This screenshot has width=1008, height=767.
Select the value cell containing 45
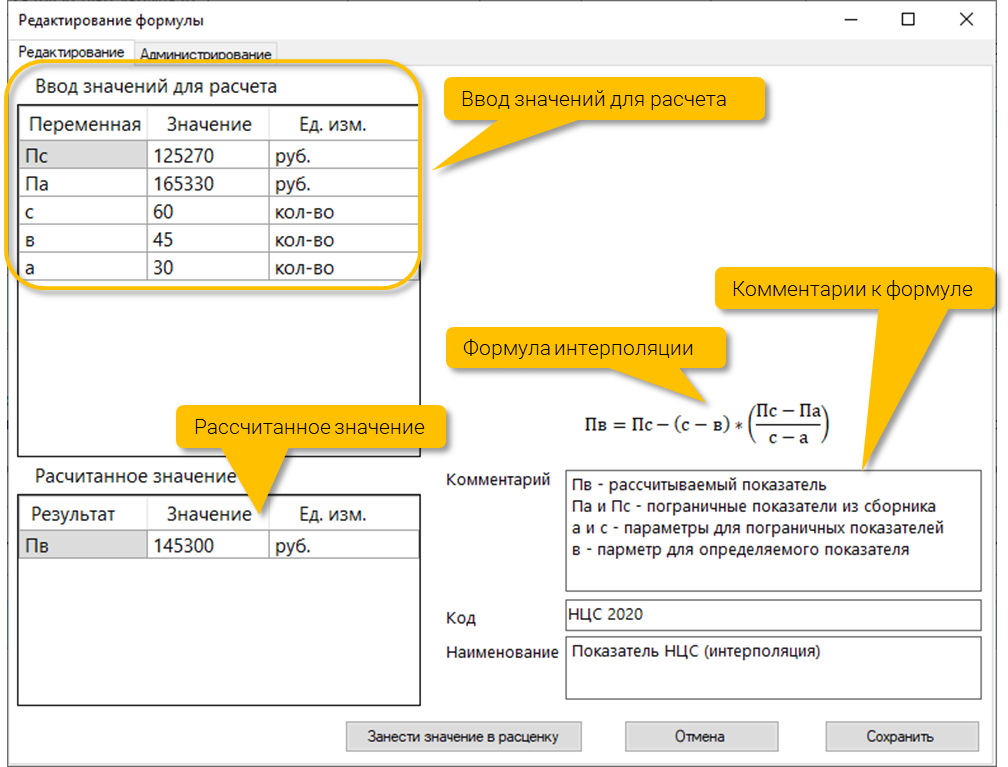pos(208,240)
